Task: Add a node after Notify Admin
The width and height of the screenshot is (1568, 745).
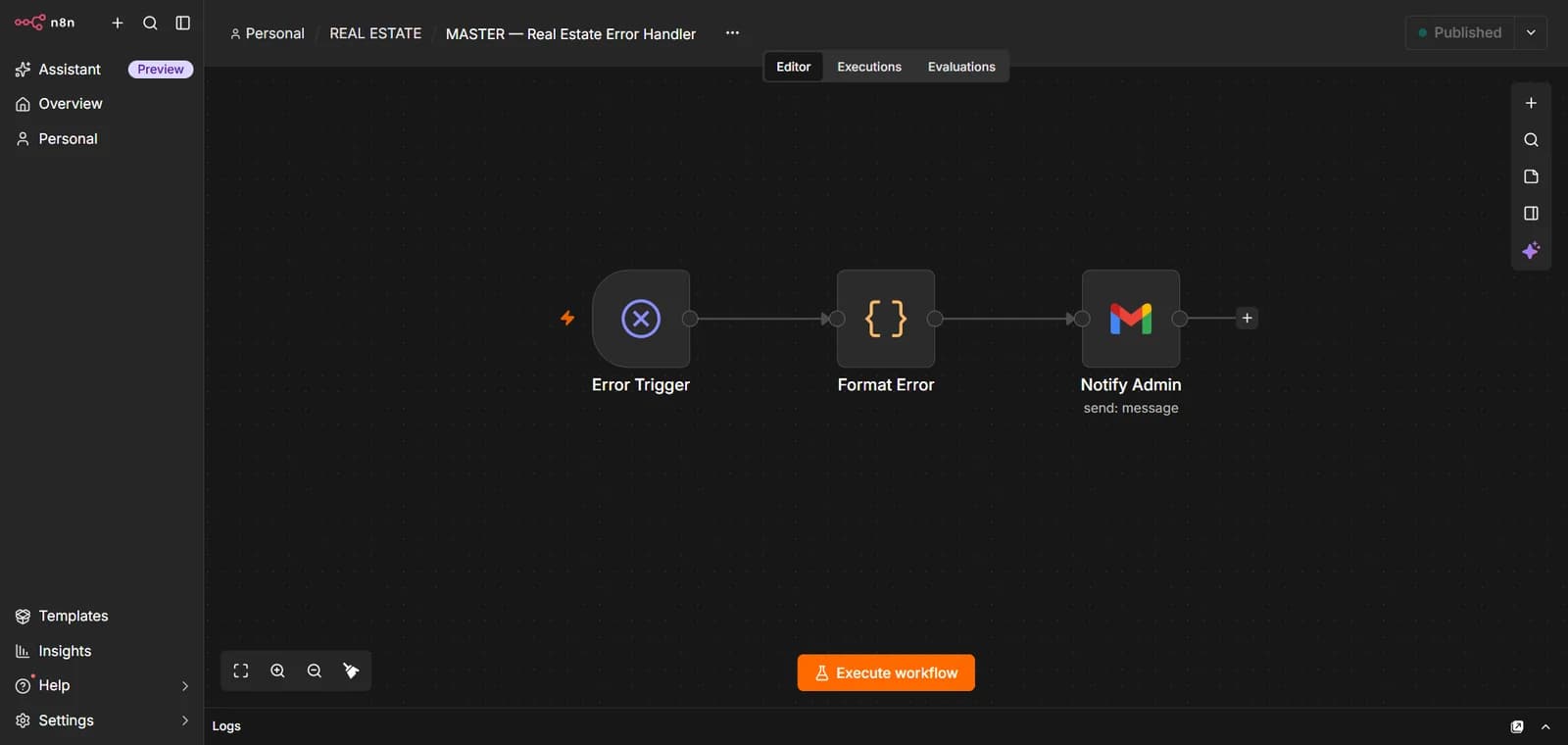Action: click(x=1247, y=319)
